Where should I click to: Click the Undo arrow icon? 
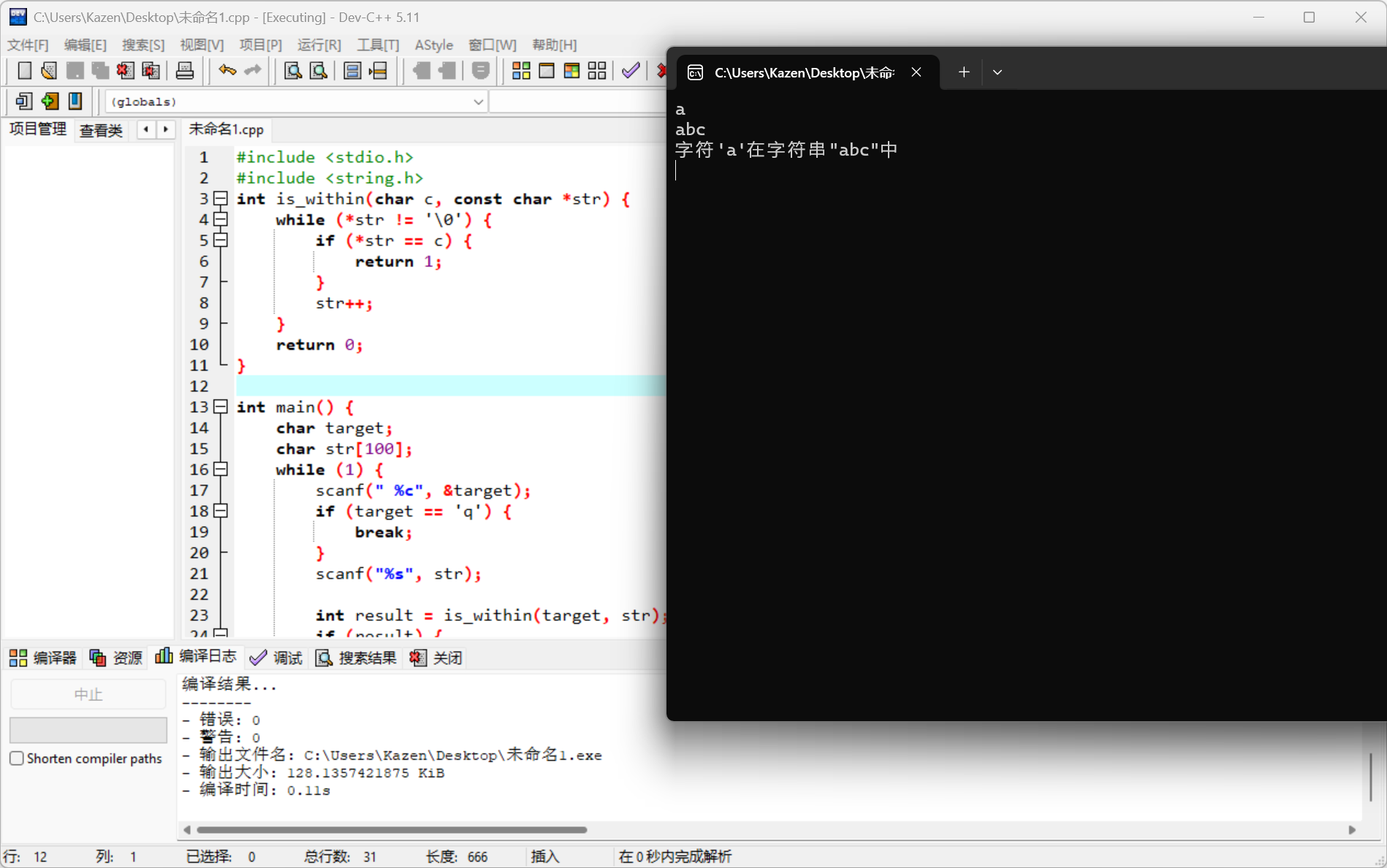point(227,71)
